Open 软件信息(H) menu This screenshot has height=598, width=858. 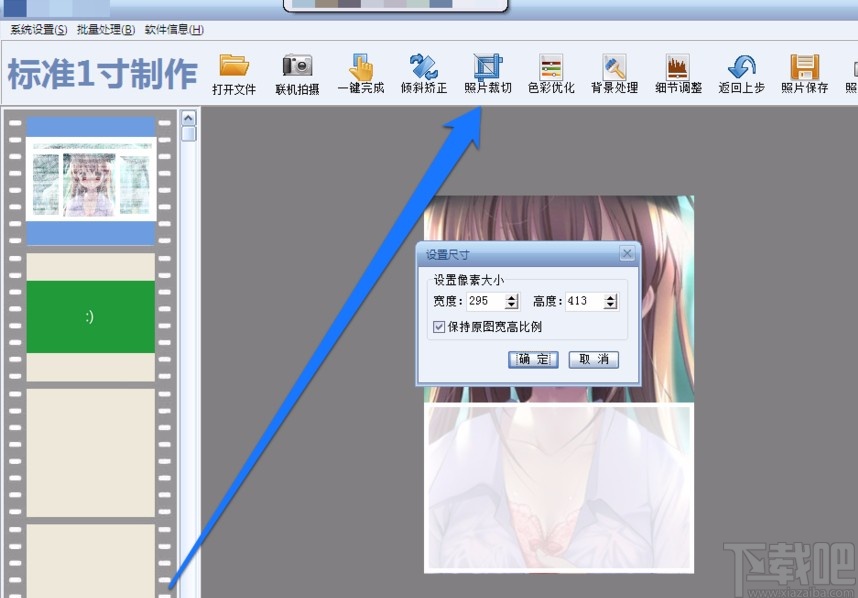coord(174,30)
